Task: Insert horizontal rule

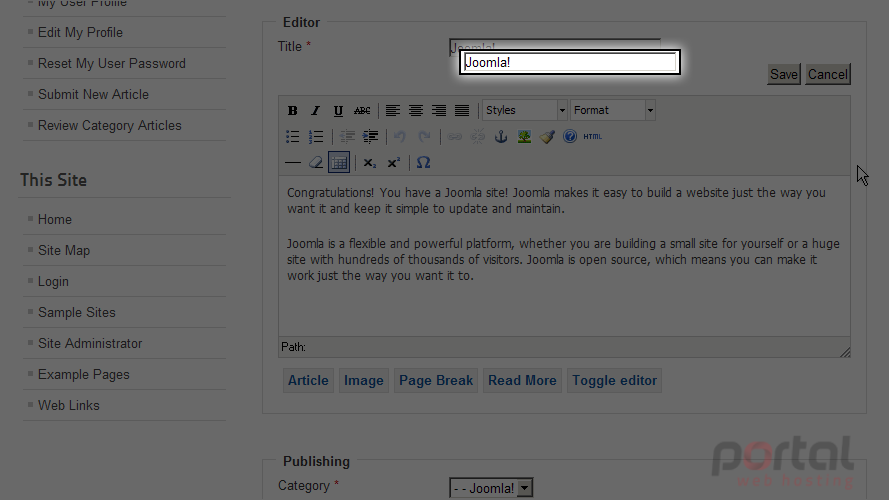Action: [293, 163]
